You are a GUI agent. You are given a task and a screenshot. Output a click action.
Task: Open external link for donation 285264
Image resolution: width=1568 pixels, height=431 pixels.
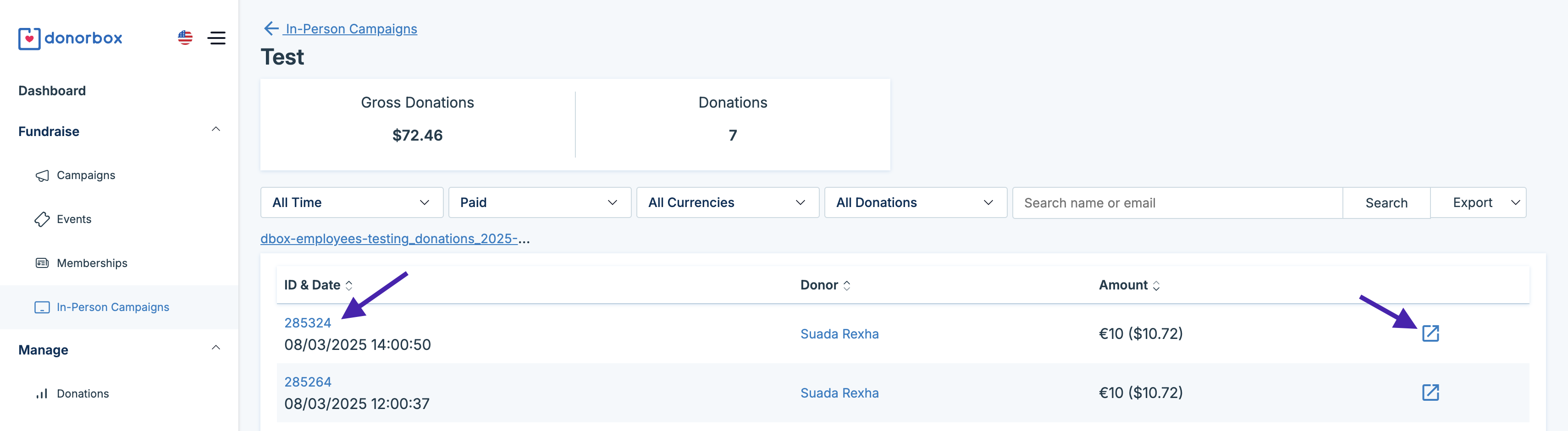click(x=1430, y=393)
